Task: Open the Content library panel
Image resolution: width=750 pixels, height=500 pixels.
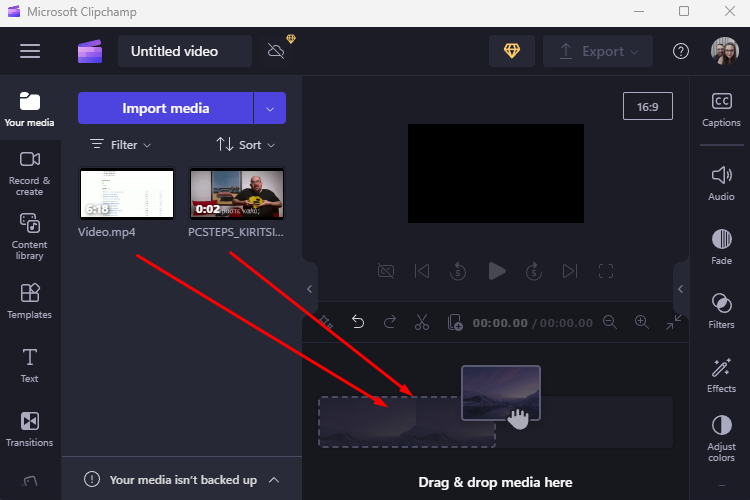Action: [30, 237]
